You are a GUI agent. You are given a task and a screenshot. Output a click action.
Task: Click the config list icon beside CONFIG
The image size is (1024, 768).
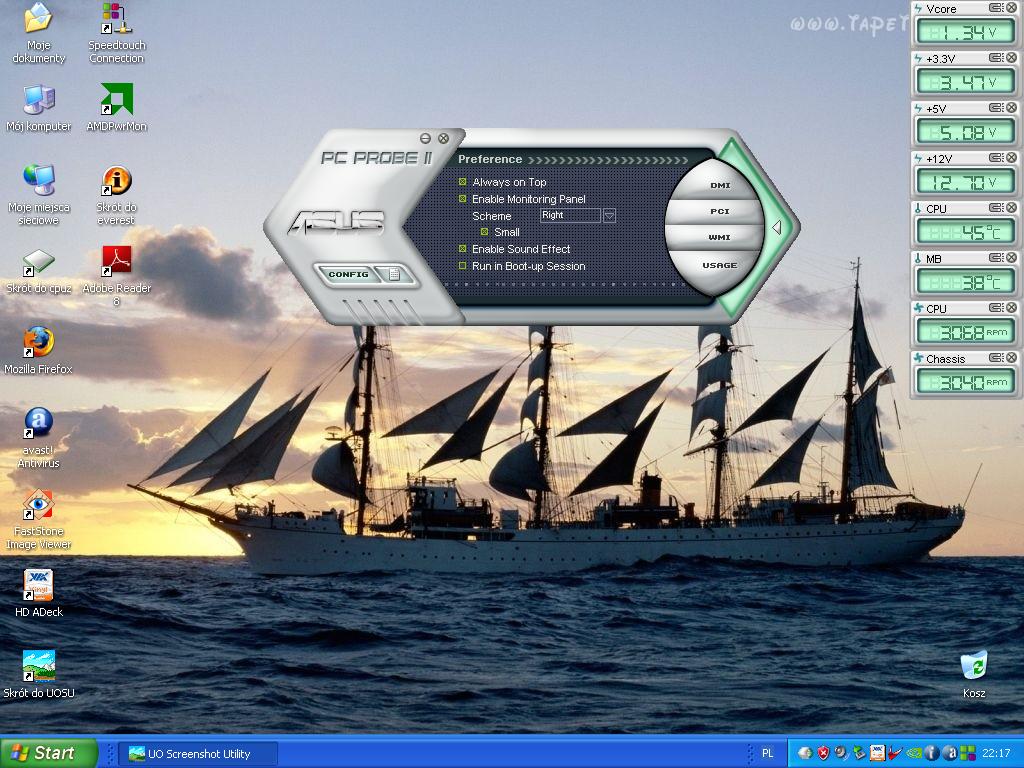(x=394, y=274)
